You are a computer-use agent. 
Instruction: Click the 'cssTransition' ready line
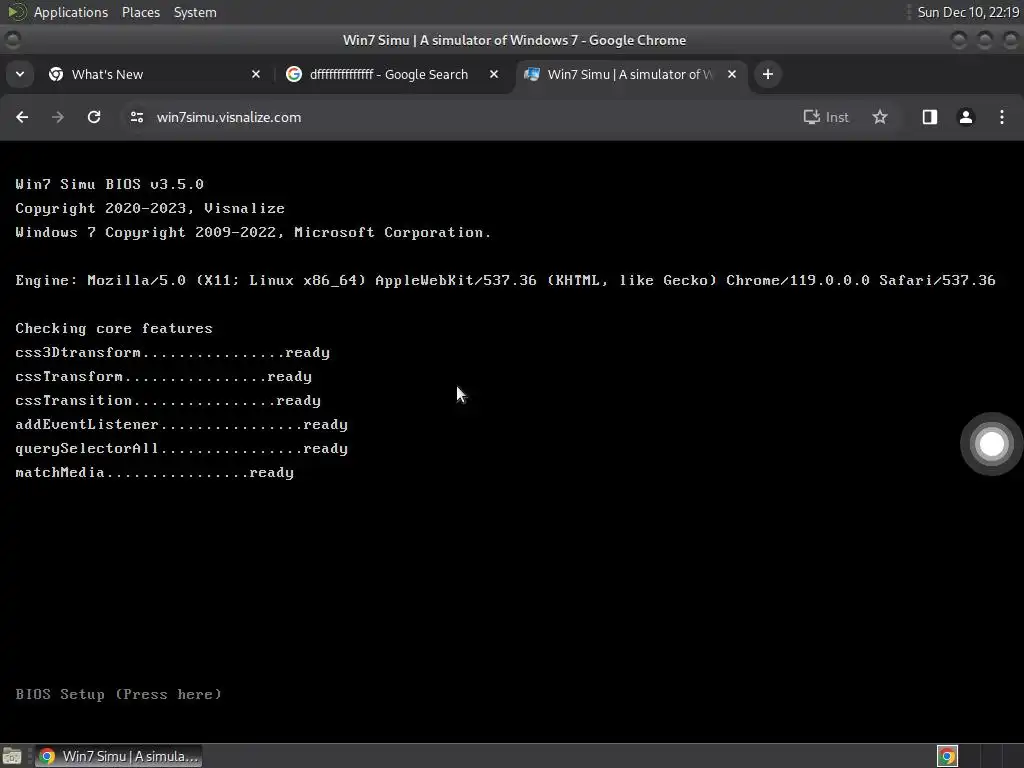tap(168, 400)
